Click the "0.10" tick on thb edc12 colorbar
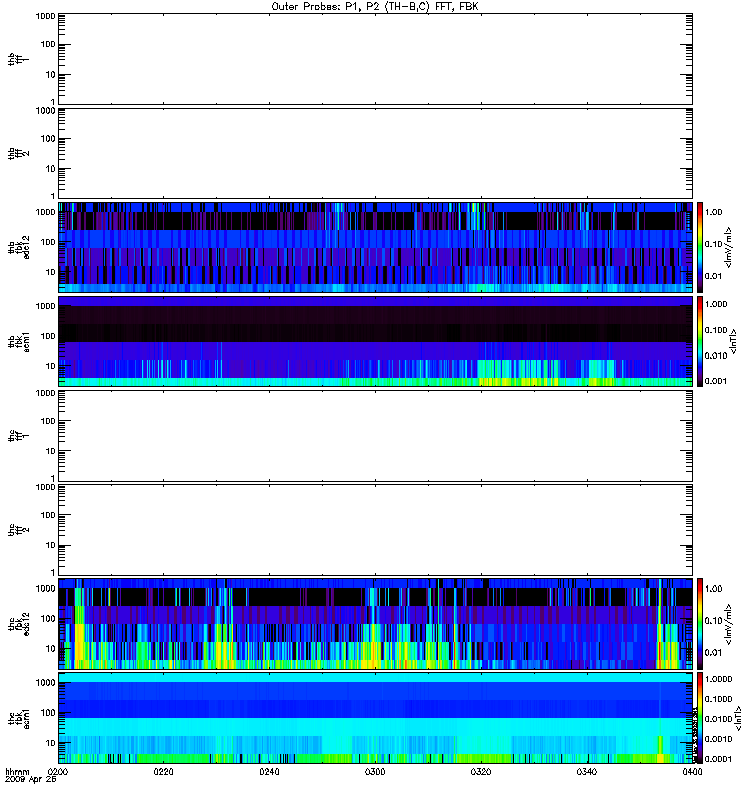This screenshot has height=800, width=750. (x=714, y=244)
